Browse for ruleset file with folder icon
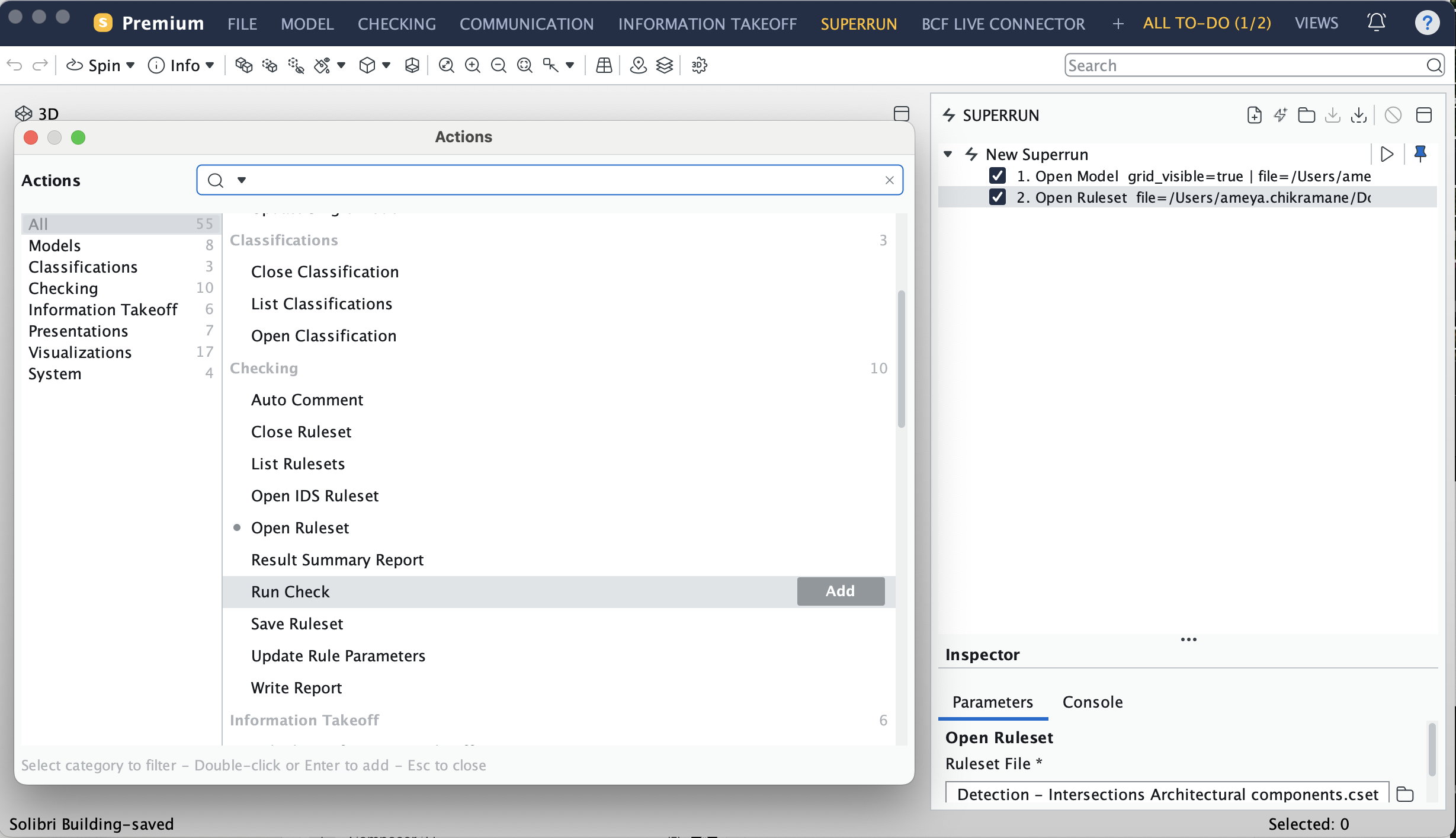The height and width of the screenshot is (838, 1456). point(1405,794)
